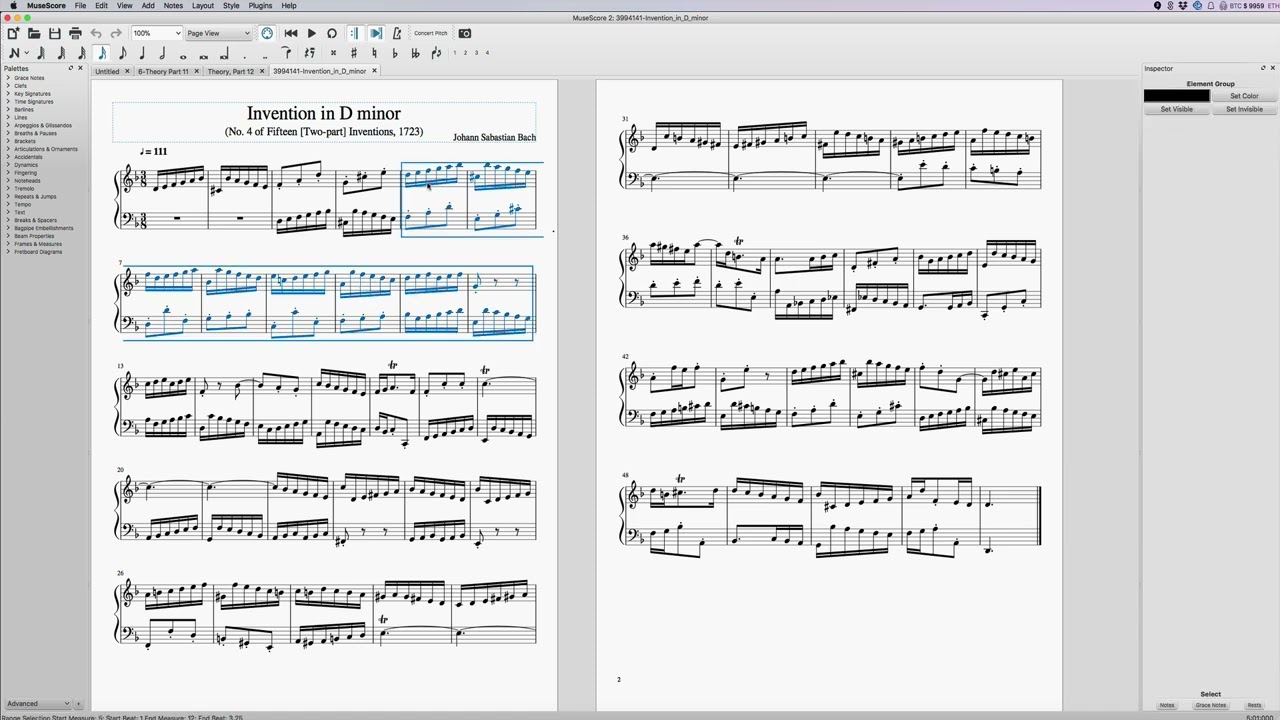Switch to 6-Theory Part 11 tab
Screen dimensions: 1280x720
point(163,72)
